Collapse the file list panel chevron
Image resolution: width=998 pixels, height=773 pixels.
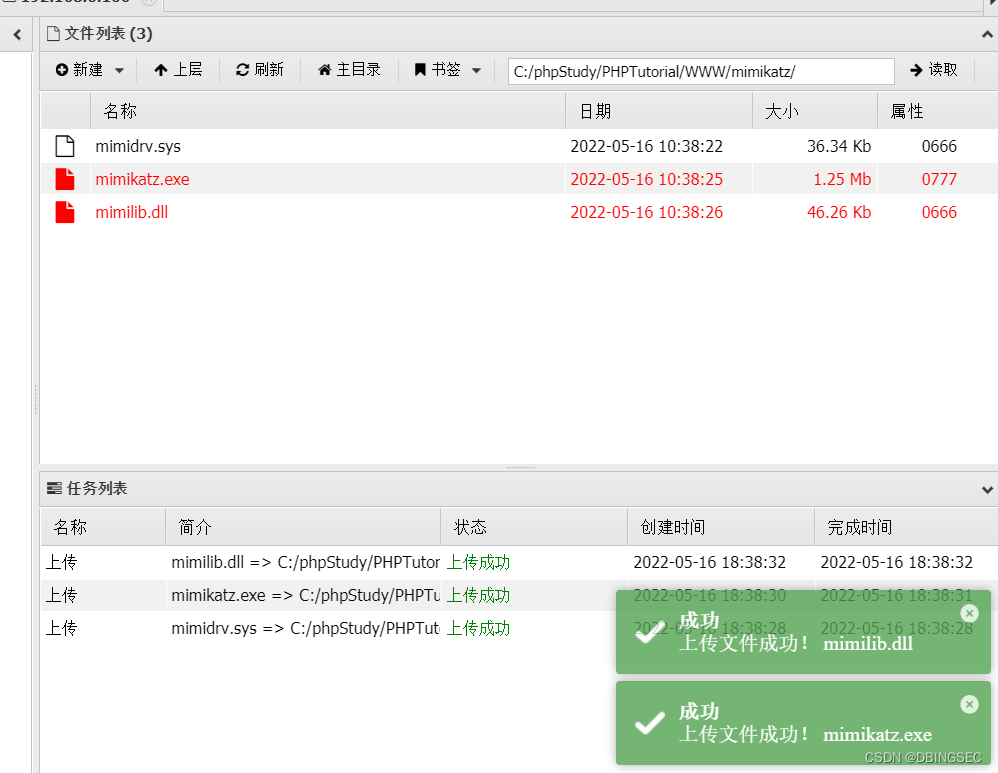coord(987,34)
